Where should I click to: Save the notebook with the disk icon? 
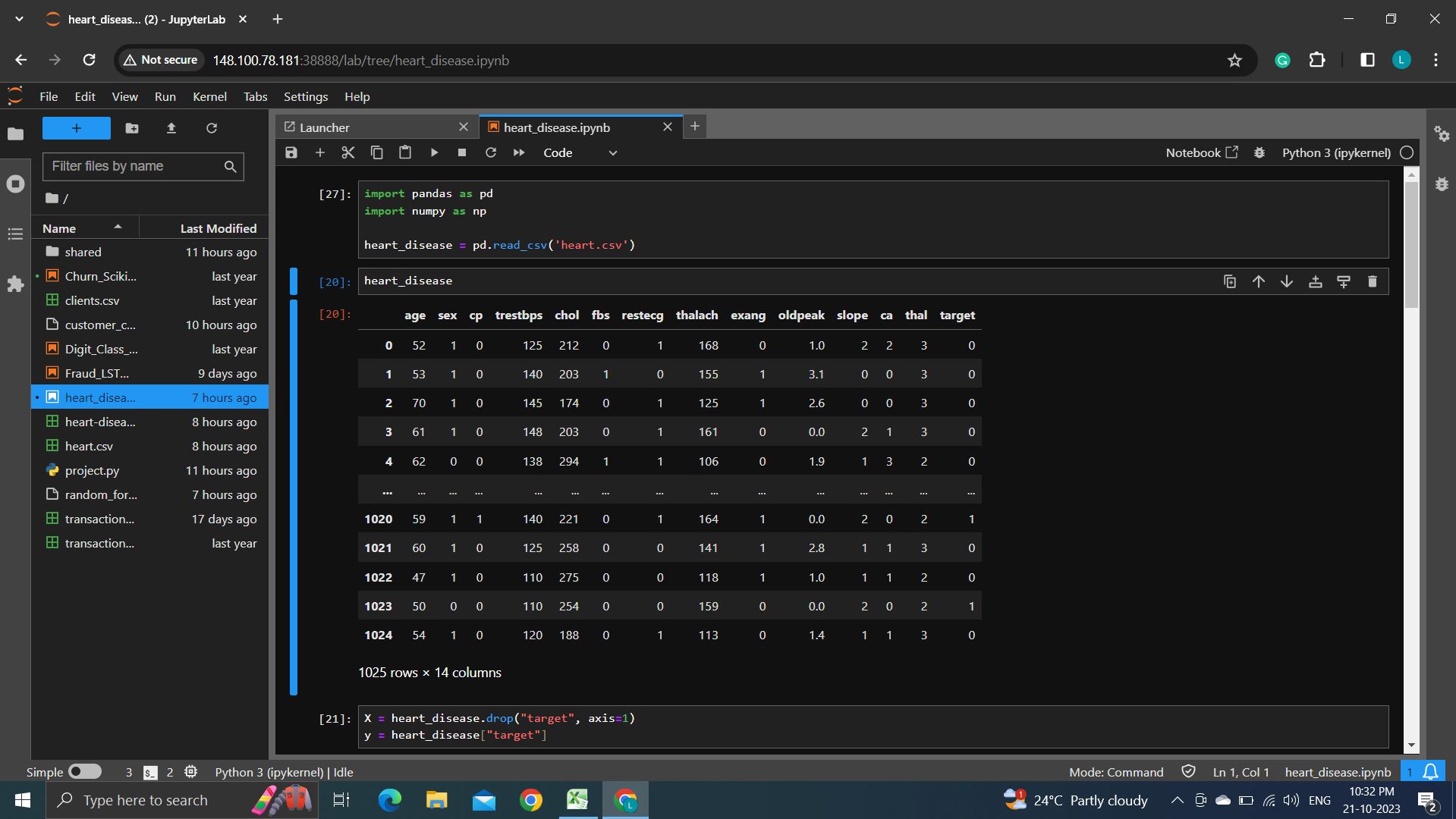coord(291,152)
